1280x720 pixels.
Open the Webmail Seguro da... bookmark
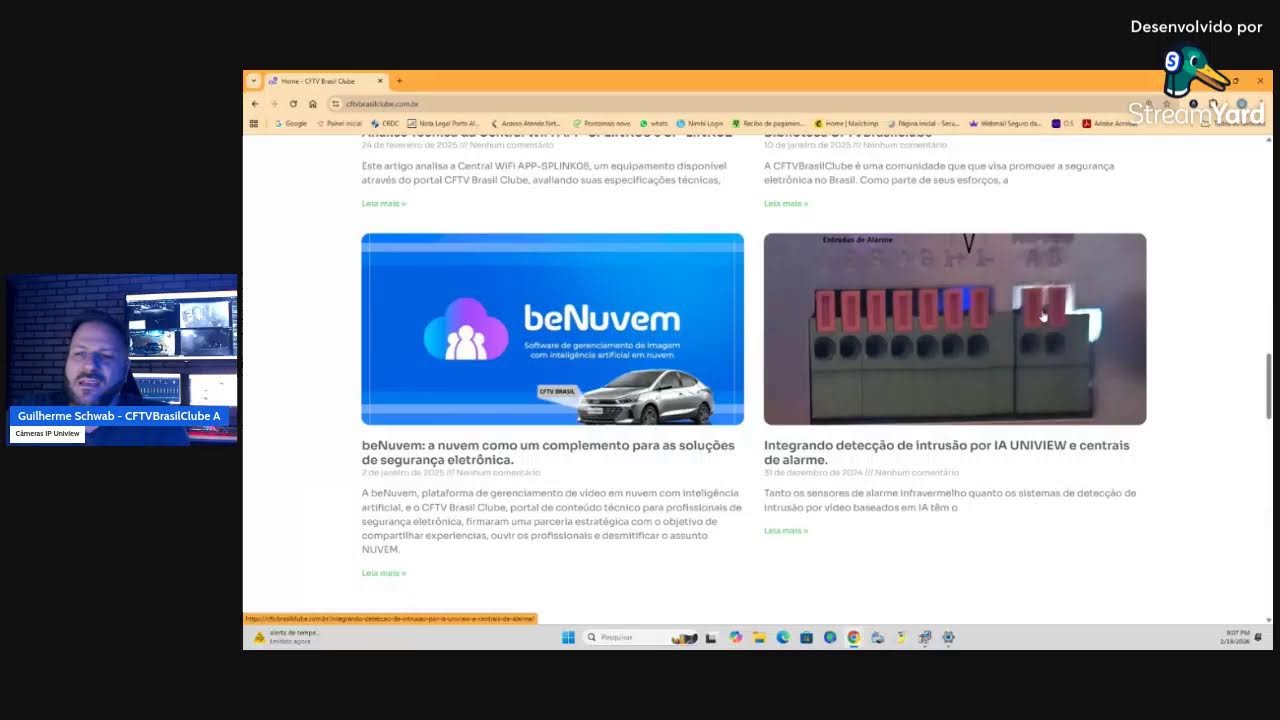pyautogui.click(x=1005, y=123)
